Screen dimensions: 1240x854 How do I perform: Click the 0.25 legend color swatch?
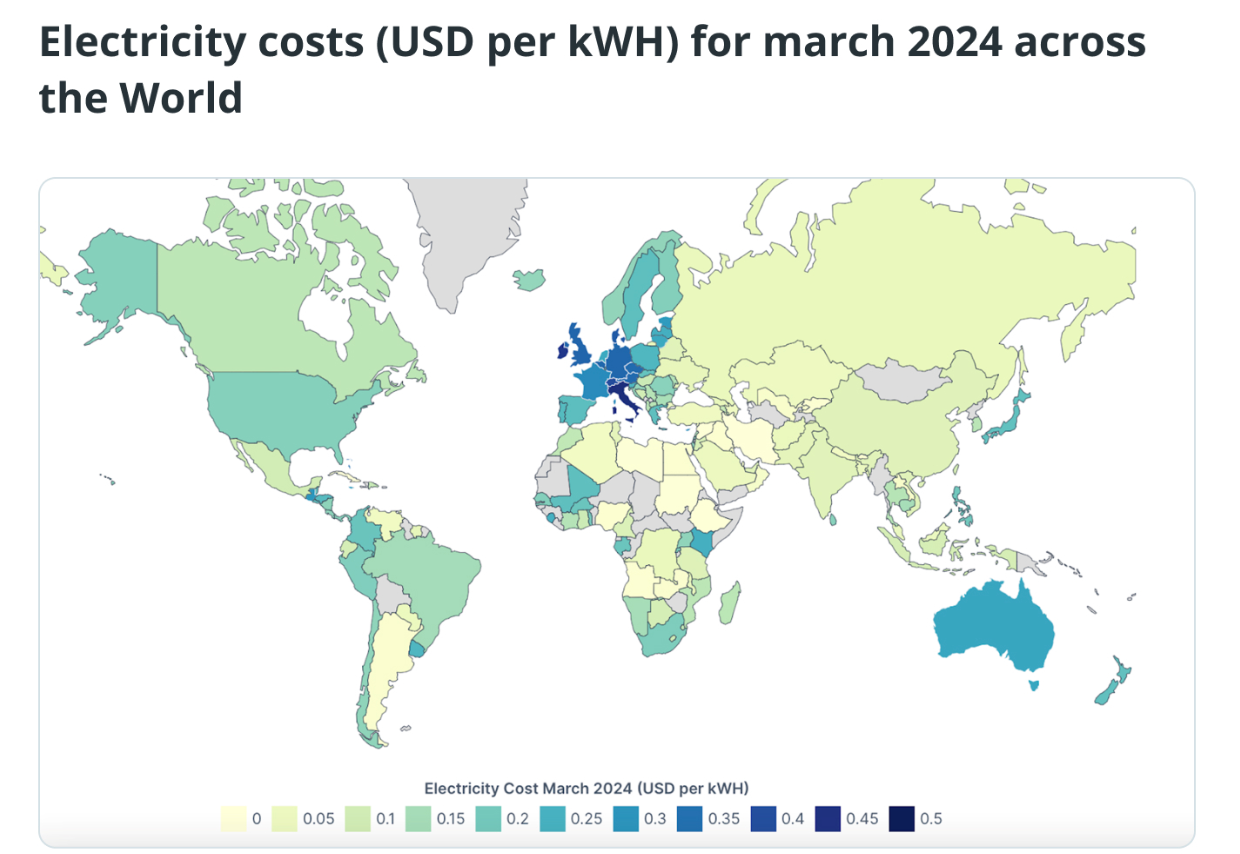[x=551, y=819]
